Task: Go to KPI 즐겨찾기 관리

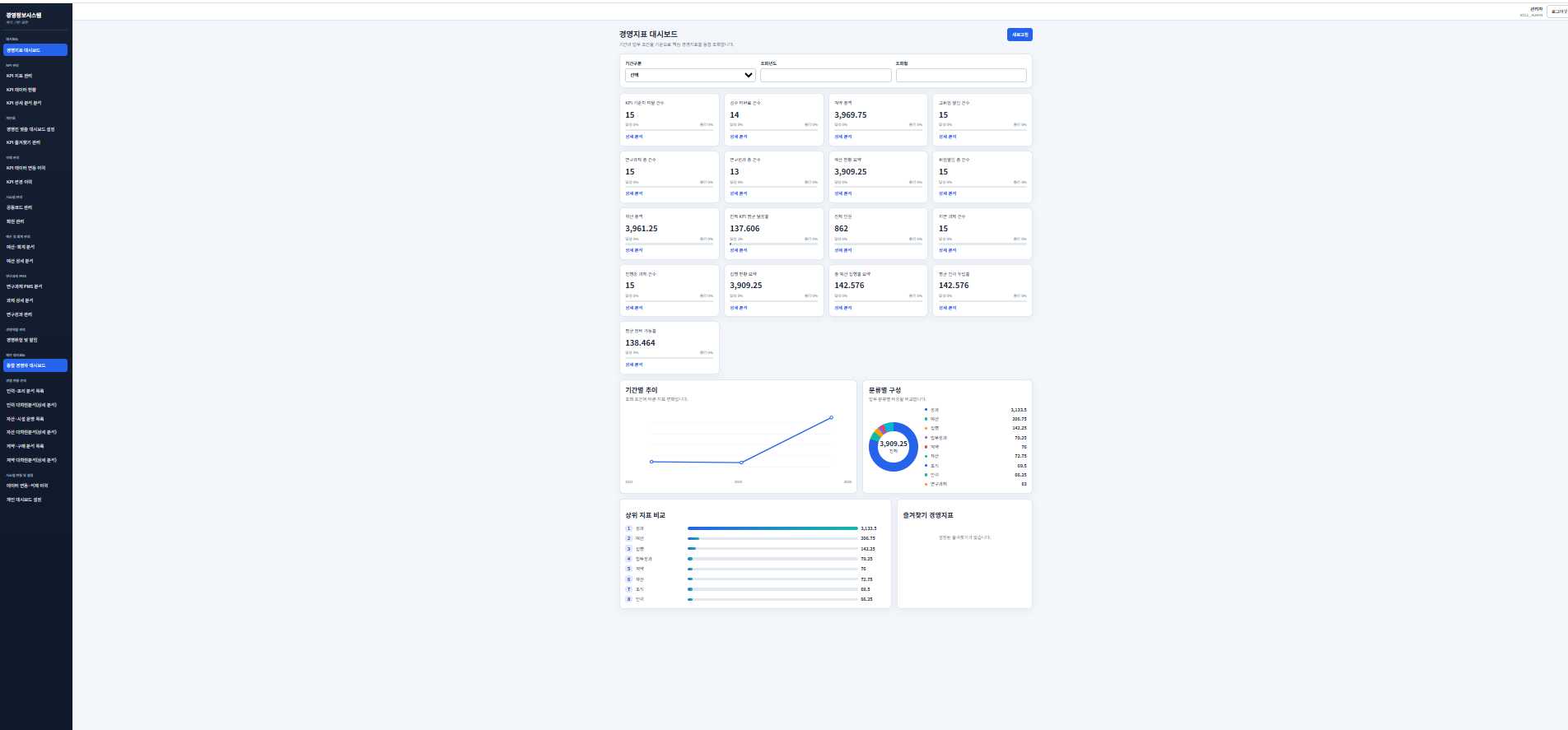Action: pos(35,142)
